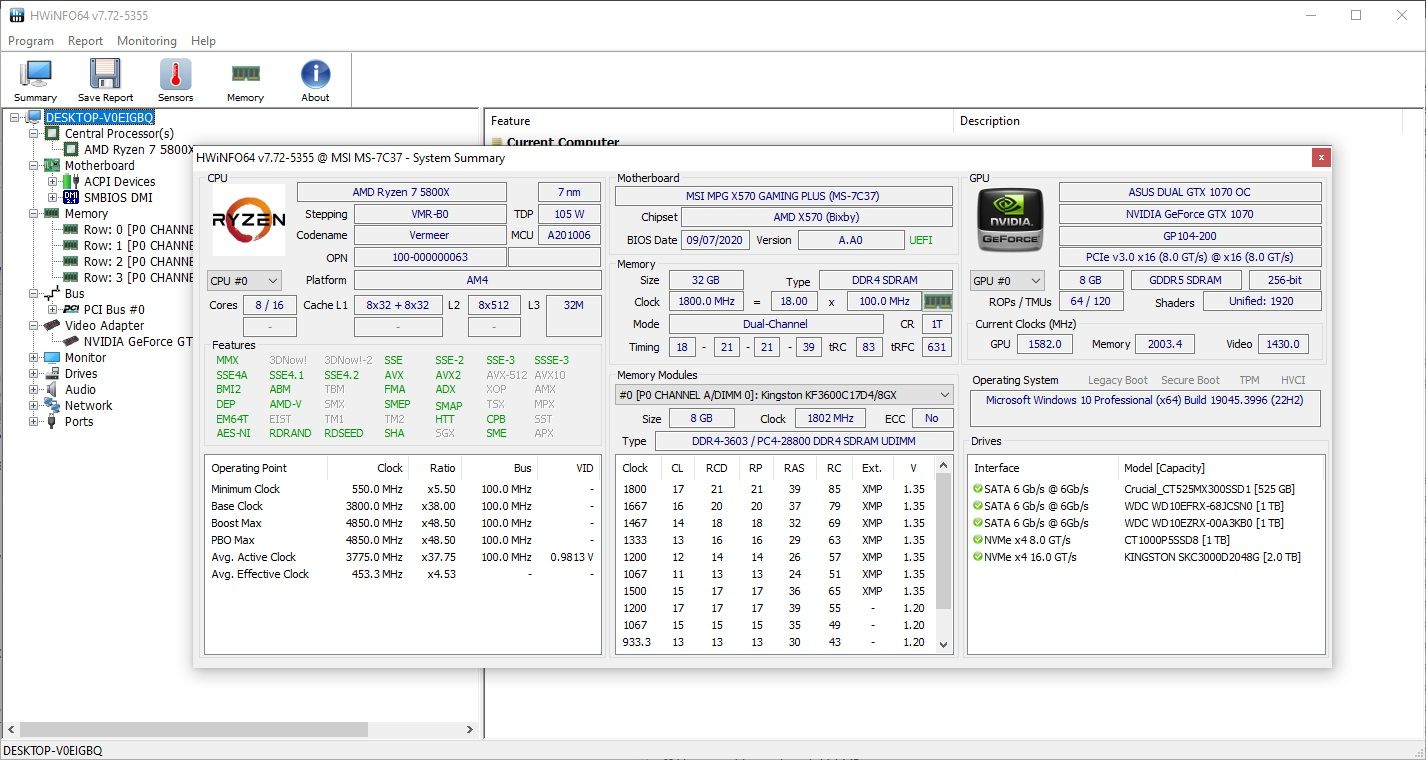Expand the Monitor tree node
Image resolution: width=1426 pixels, height=760 pixels.
tap(34, 358)
